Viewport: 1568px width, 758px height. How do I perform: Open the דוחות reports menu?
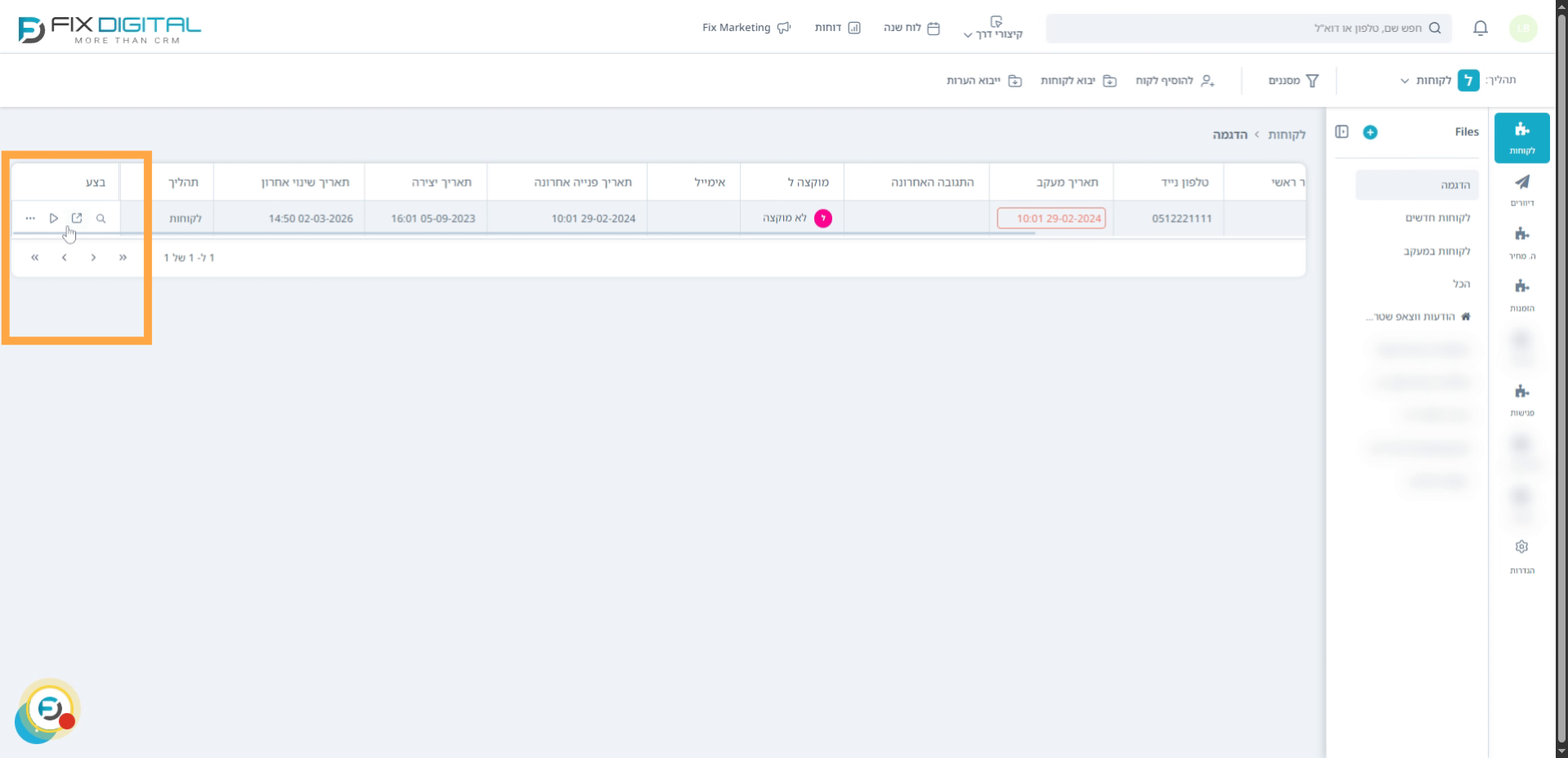click(x=837, y=28)
